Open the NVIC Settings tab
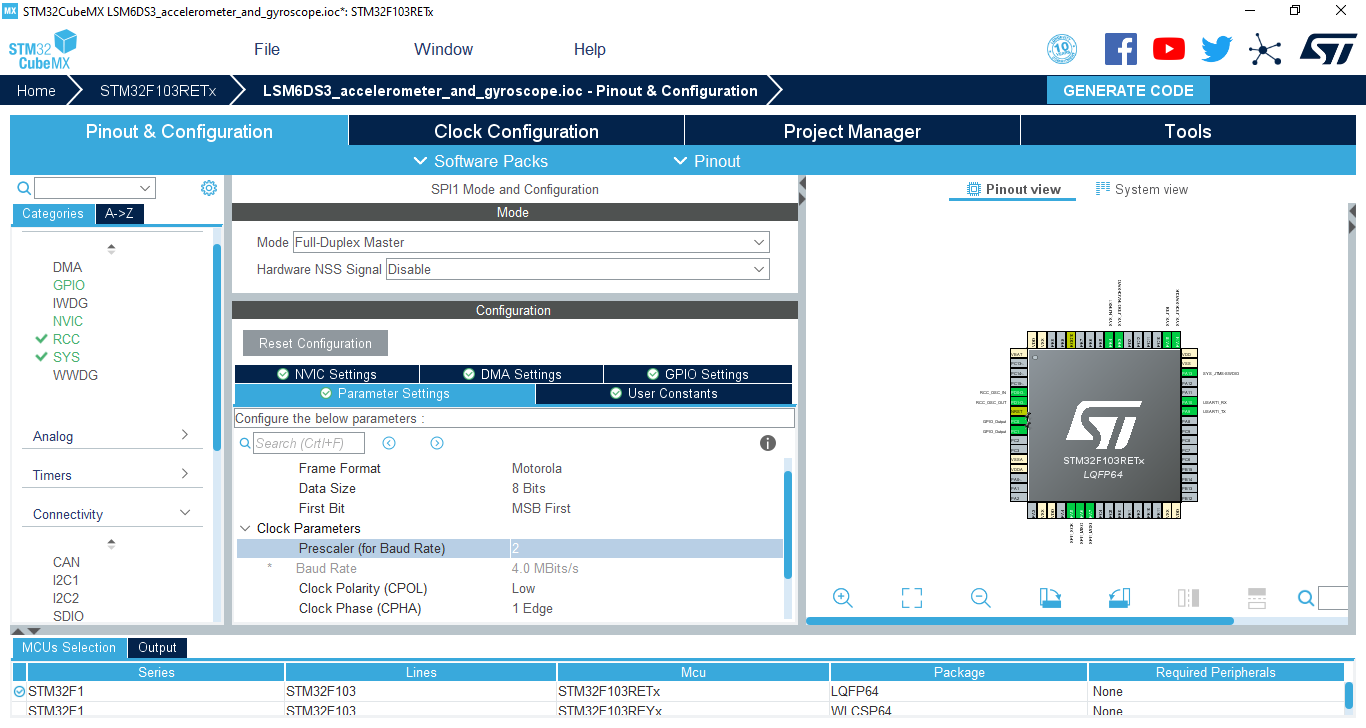 coord(327,374)
